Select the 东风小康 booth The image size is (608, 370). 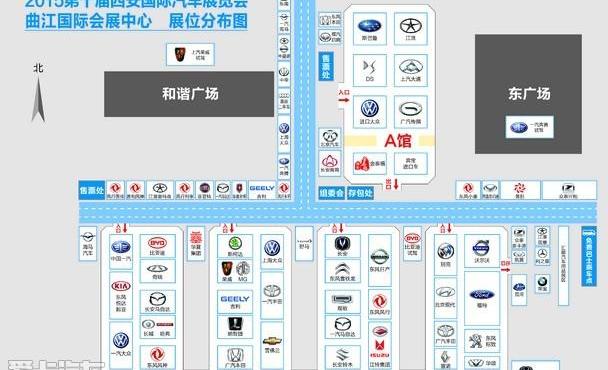[x=468, y=190]
